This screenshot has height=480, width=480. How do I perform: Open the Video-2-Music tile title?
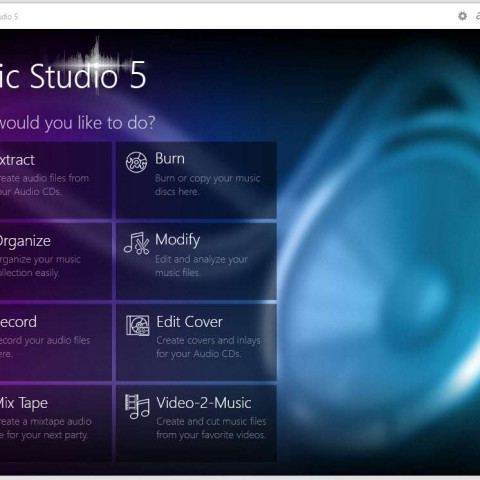pyautogui.click(x=204, y=403)
